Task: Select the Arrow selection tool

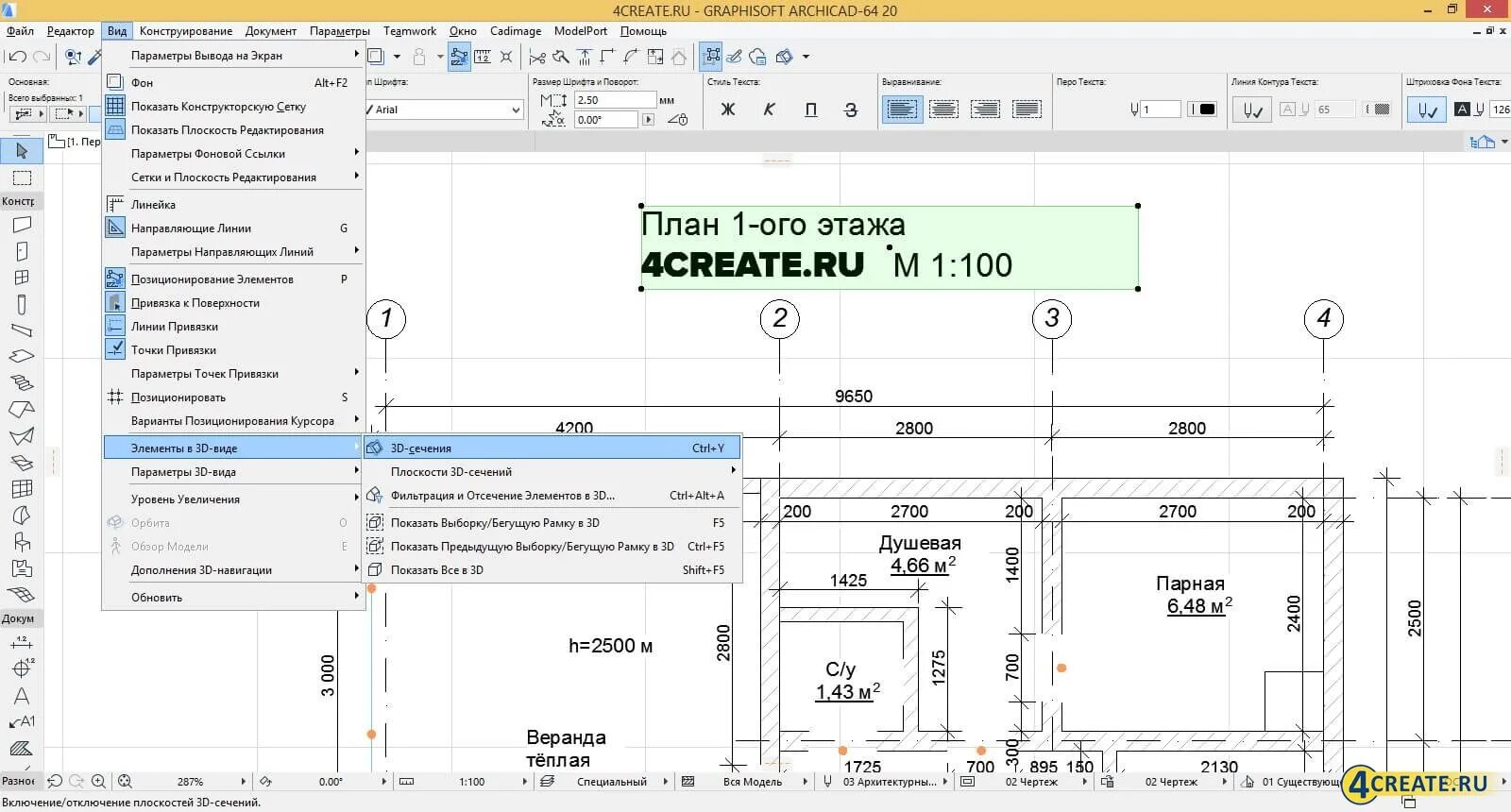Action: (x=21, y=150)
